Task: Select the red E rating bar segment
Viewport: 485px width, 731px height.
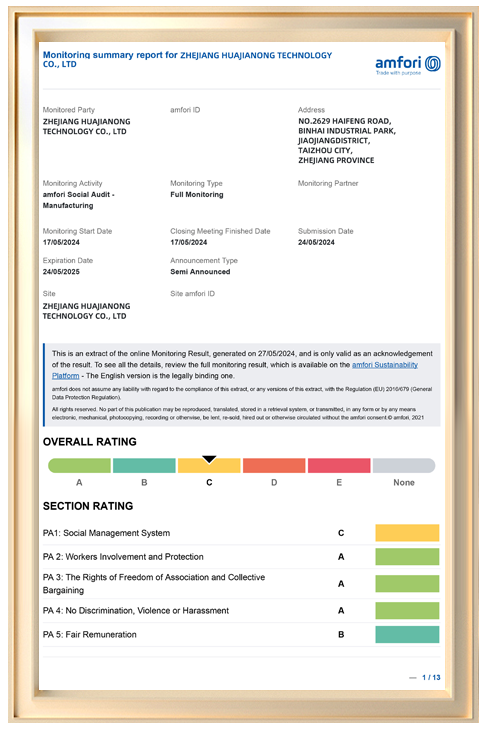Action: pyautogui.click(x=339, y=465)
